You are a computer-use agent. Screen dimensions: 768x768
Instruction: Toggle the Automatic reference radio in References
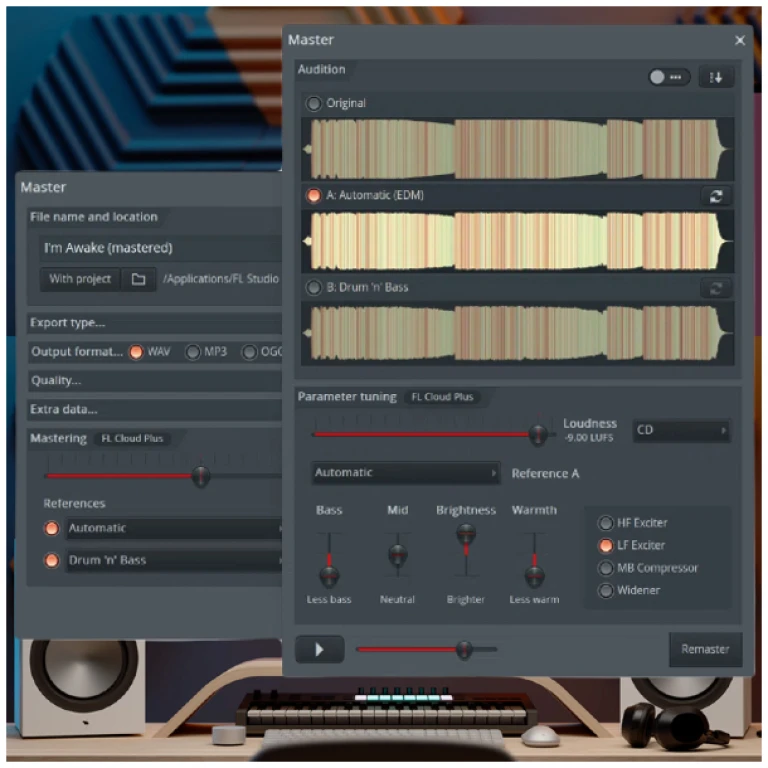(x=51, y=528)
